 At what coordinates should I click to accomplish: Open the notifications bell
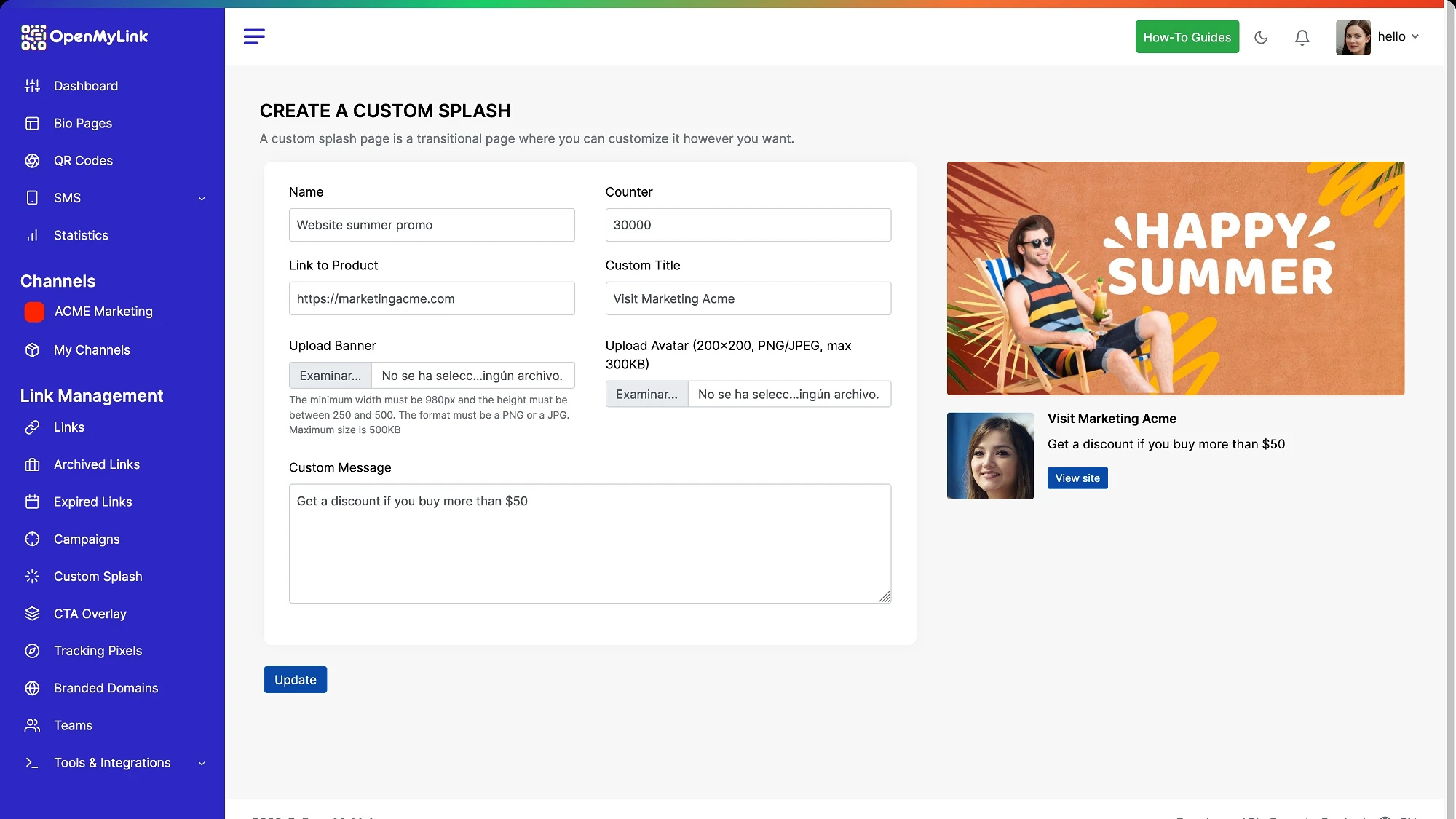pyautogui.click(x=1302, y=37)
